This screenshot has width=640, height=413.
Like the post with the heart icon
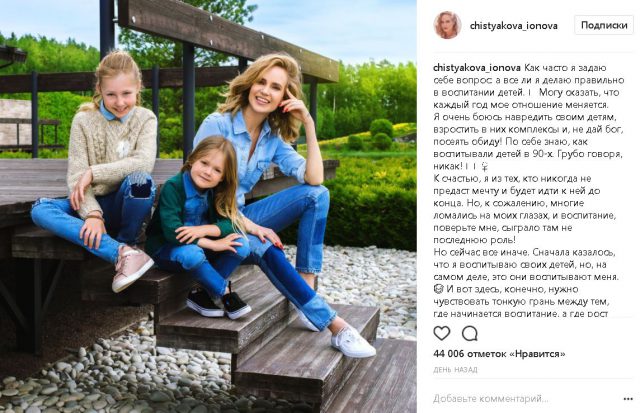click(x=442, y=333)
